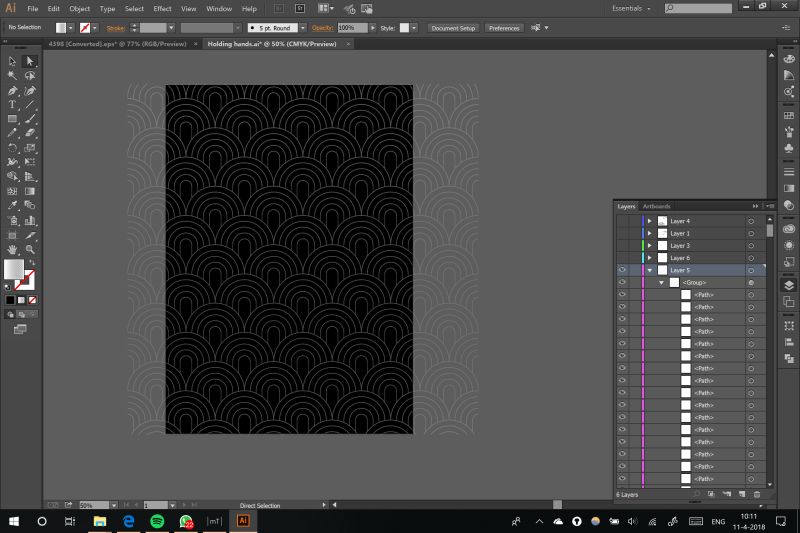Image resolution: width=800 pixels, height=533 pixels.
Task: Expand Layer 3 disclosure triangle
Action: click(649, 246)
